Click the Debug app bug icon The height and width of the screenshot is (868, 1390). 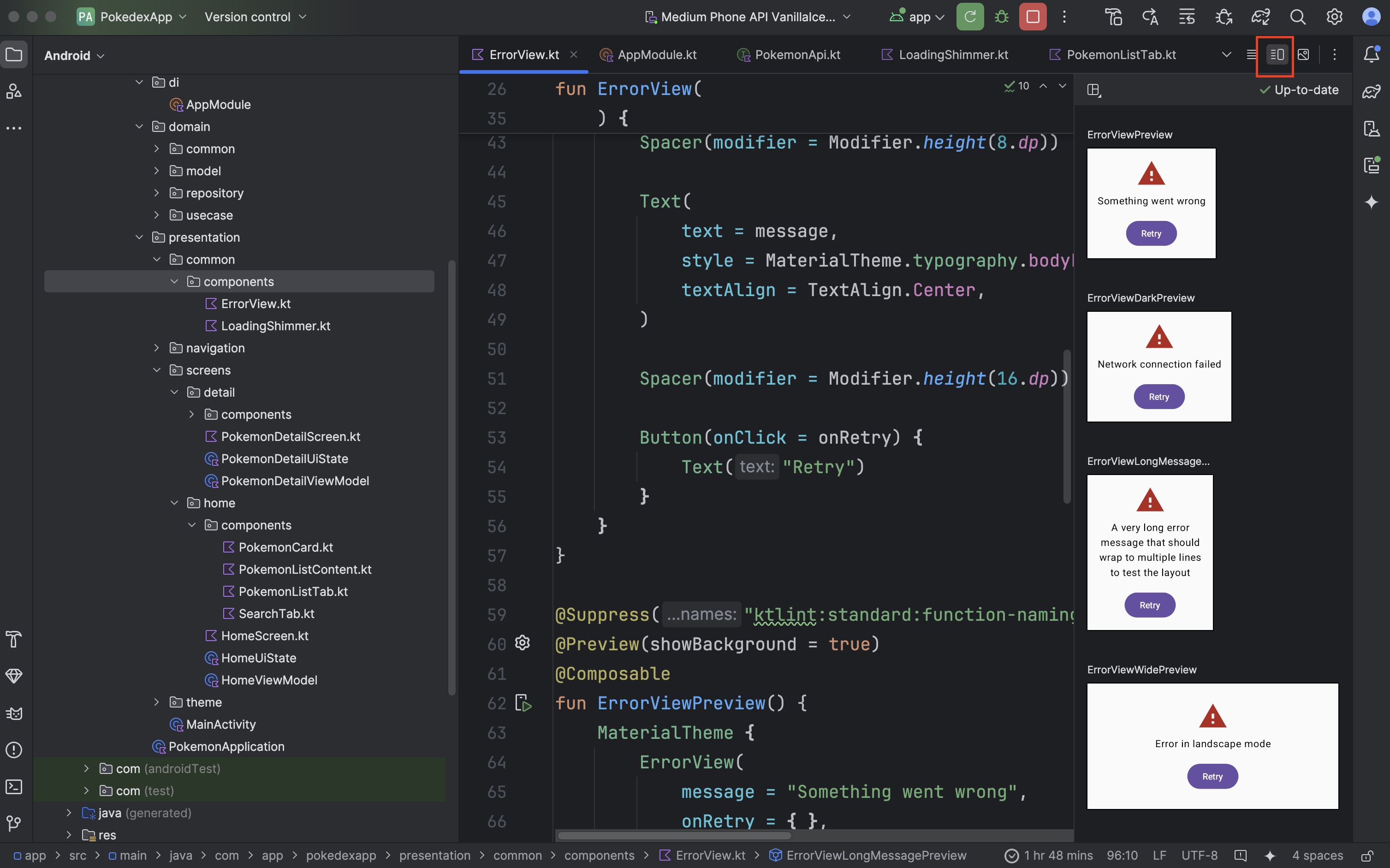point(1001,17)
